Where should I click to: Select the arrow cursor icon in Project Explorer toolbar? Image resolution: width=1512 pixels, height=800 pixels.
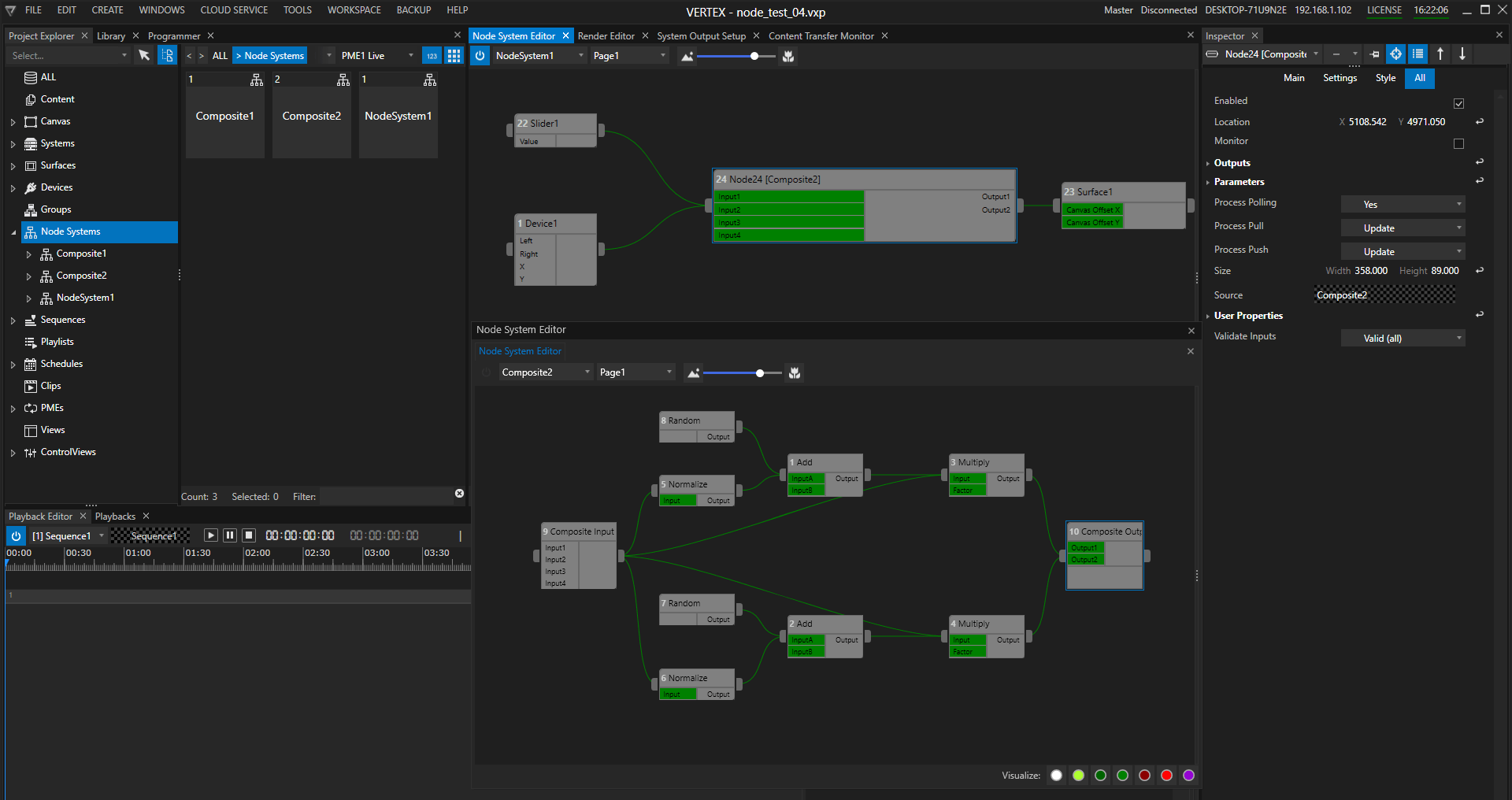144,55
